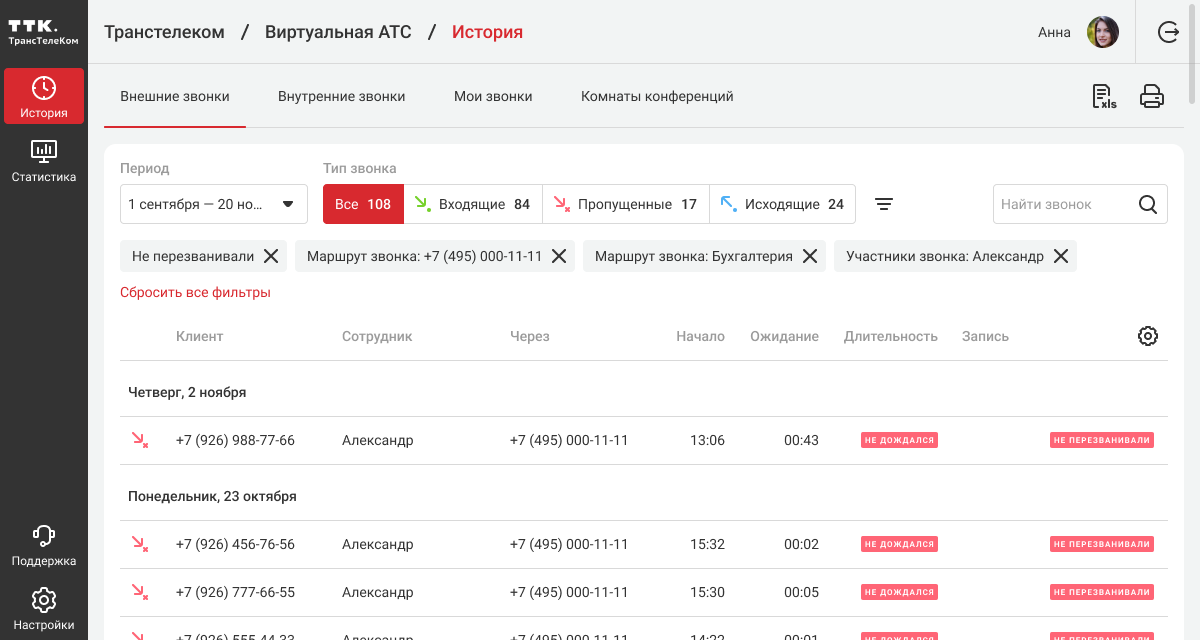
Task: Export call history to XLS file
Action: (x=1103, y=97)
